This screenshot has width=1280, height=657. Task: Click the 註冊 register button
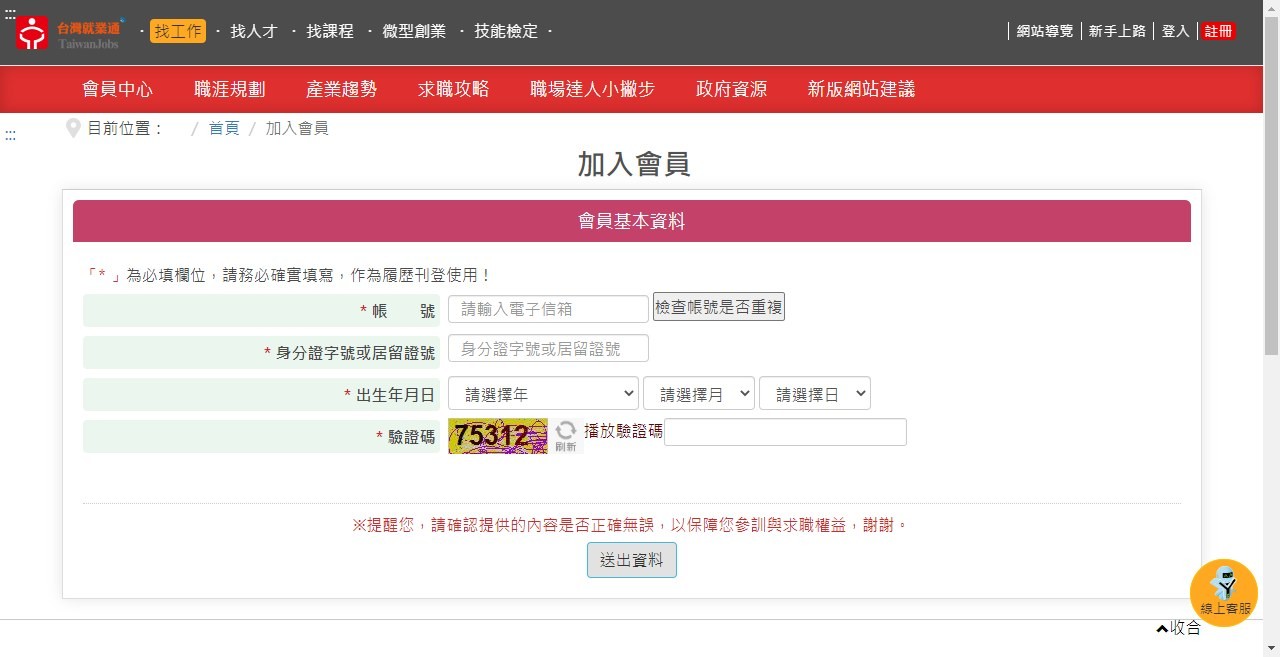[x=1218, y=31]
